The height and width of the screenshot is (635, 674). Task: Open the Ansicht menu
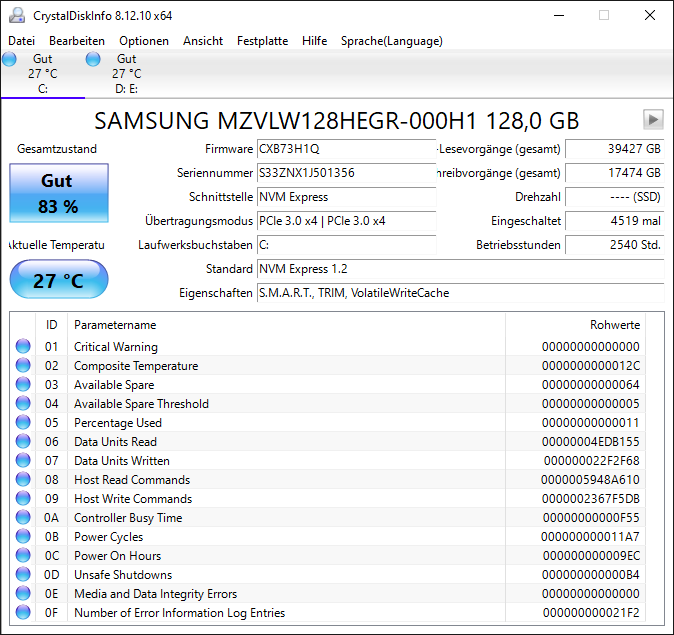[x=203, y=41]
